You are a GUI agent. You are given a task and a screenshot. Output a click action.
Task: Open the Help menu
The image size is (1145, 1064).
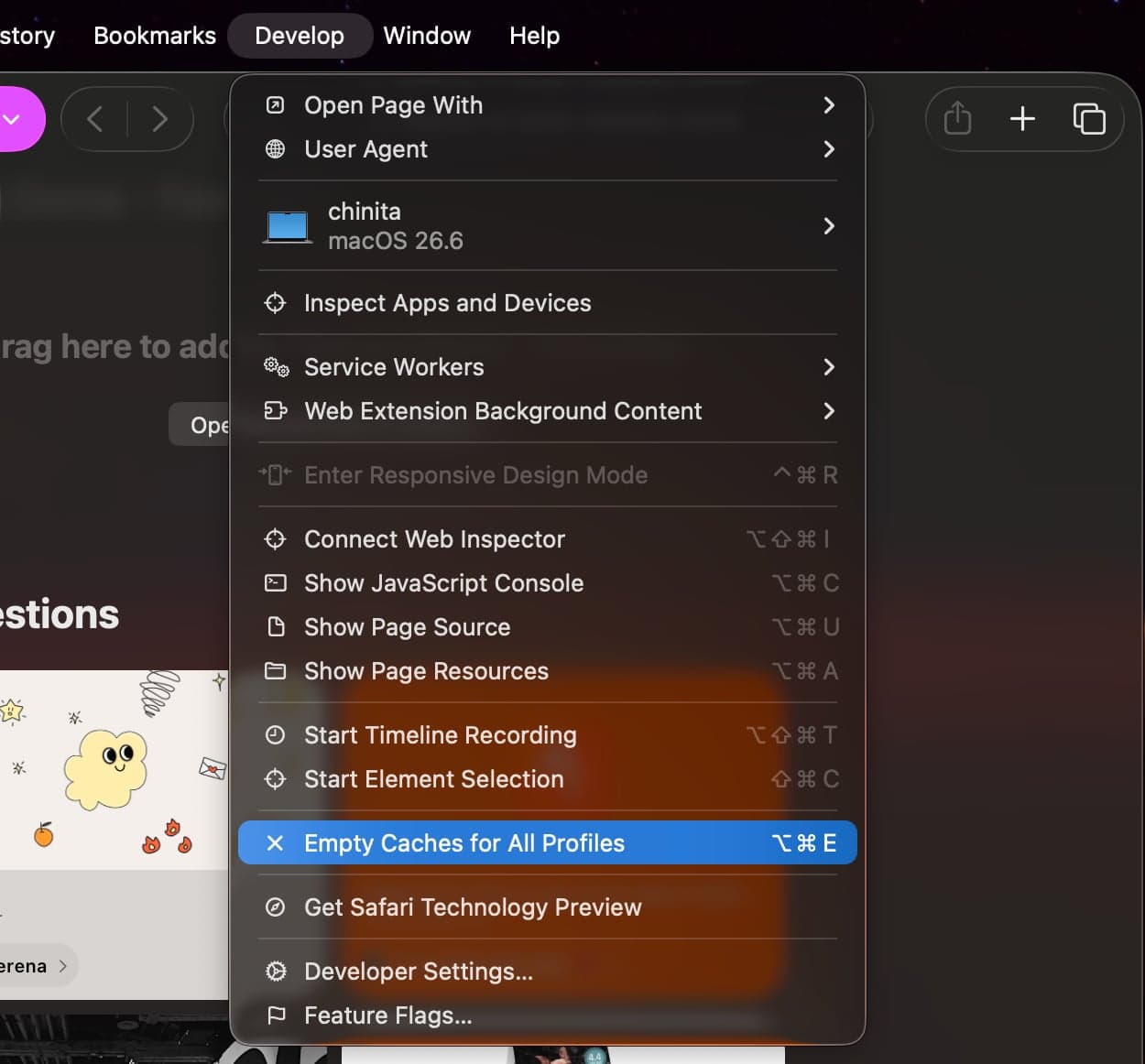coord(534,36)
